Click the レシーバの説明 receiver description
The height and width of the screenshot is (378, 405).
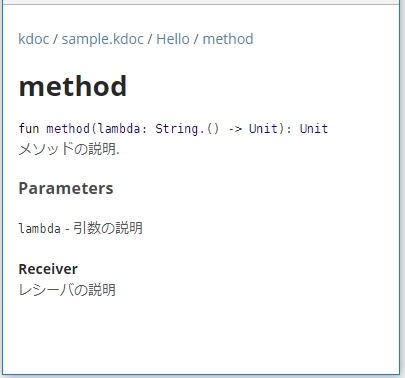pos(67,290)
